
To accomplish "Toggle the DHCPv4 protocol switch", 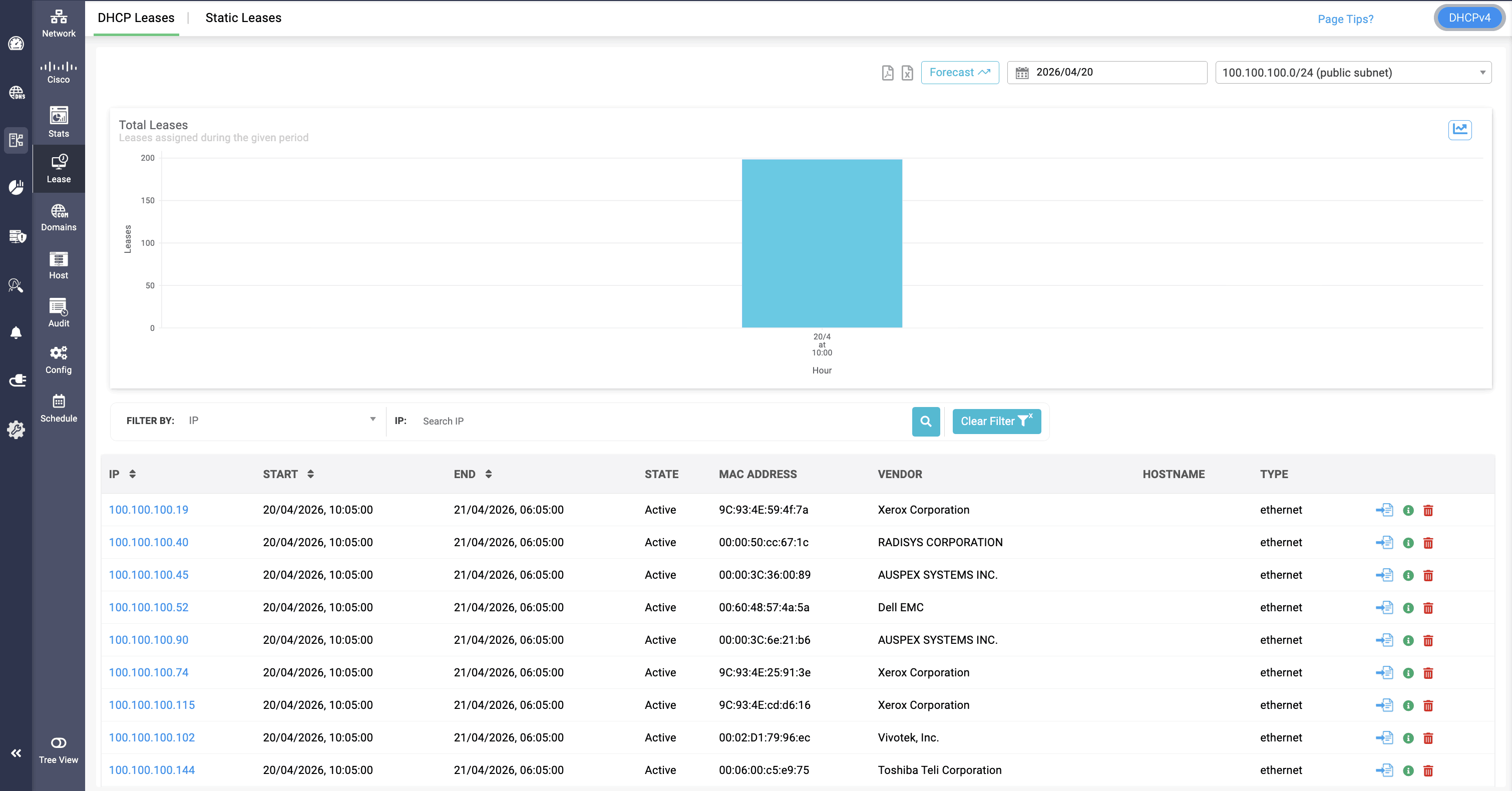I will coord(1469,18).
